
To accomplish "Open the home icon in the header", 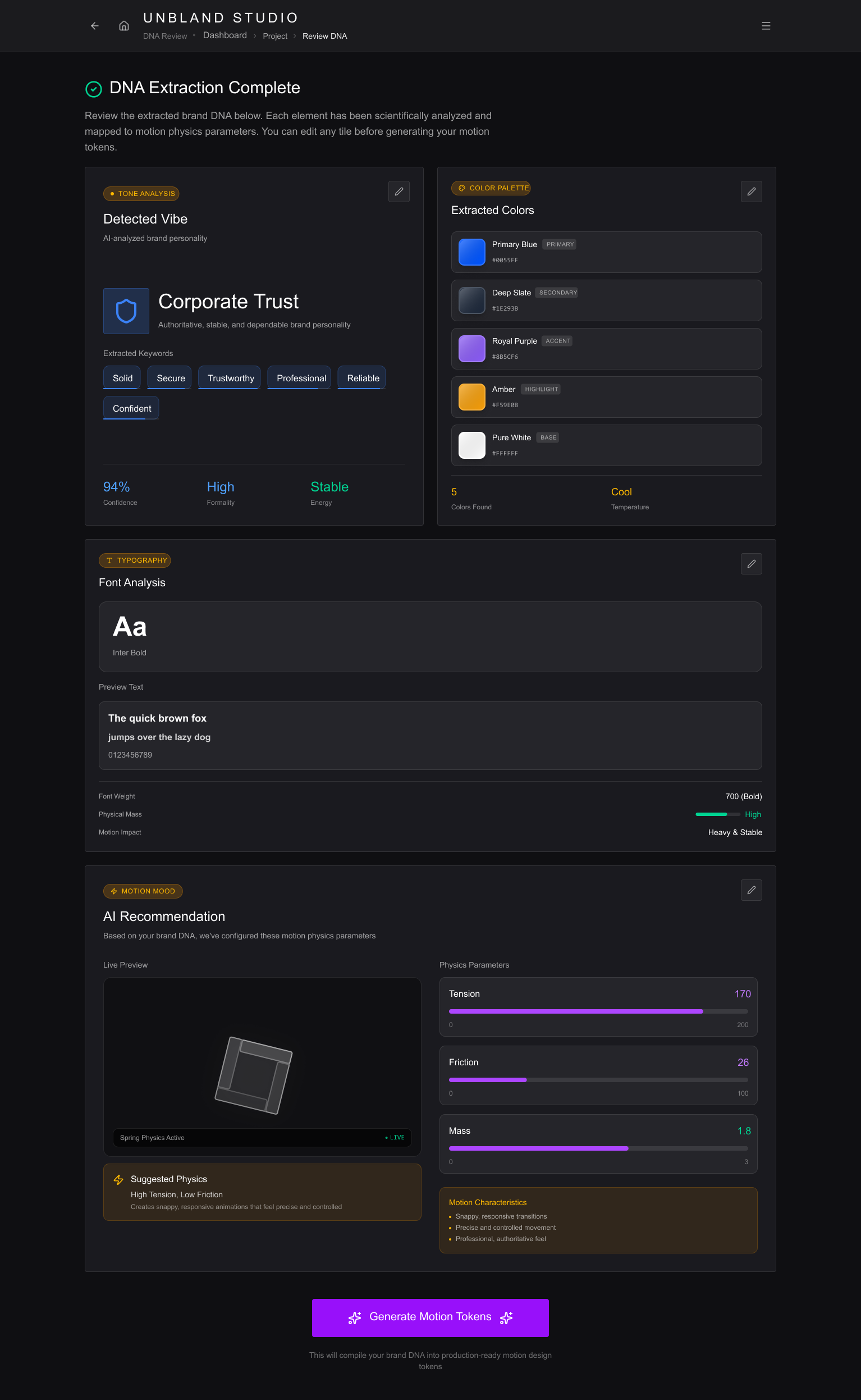I will pos(123,26).
